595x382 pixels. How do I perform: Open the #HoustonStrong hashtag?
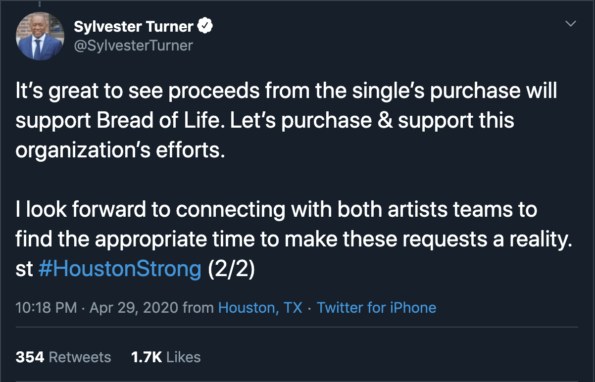(120, 269)
